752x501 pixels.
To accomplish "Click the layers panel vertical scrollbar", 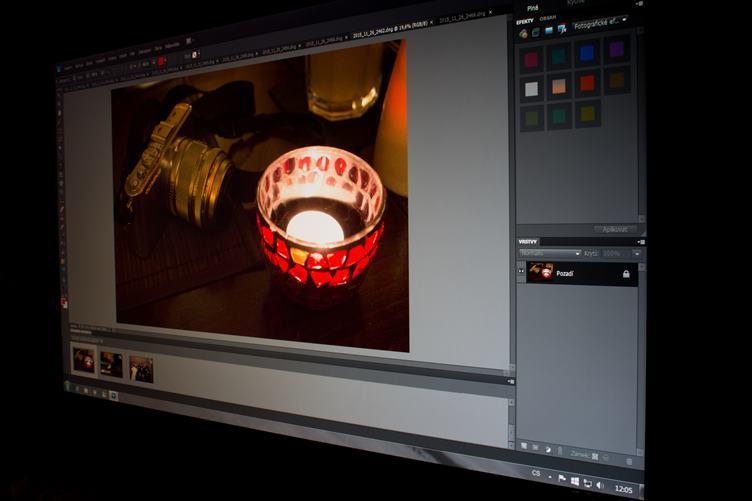I will (x=641, y=360).
